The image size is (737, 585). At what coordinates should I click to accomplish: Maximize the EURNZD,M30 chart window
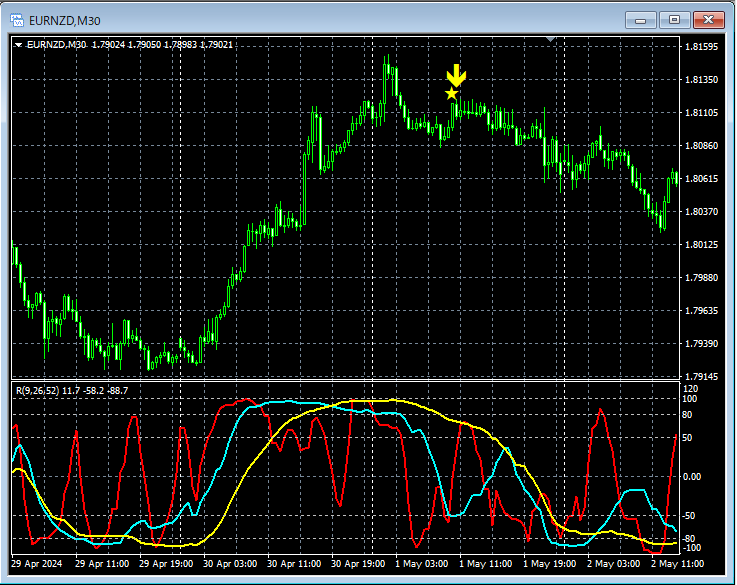click(x=675, y=19)
